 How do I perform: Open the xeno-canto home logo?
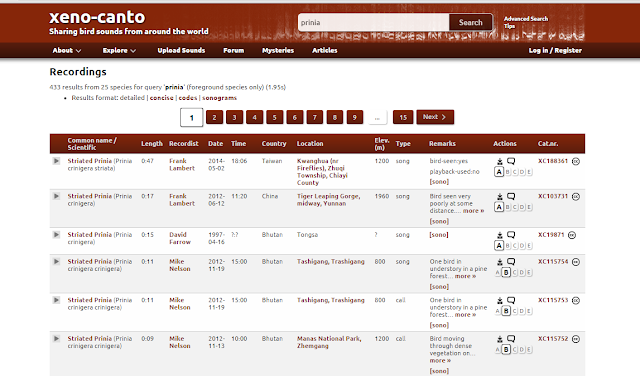point(97,17)
